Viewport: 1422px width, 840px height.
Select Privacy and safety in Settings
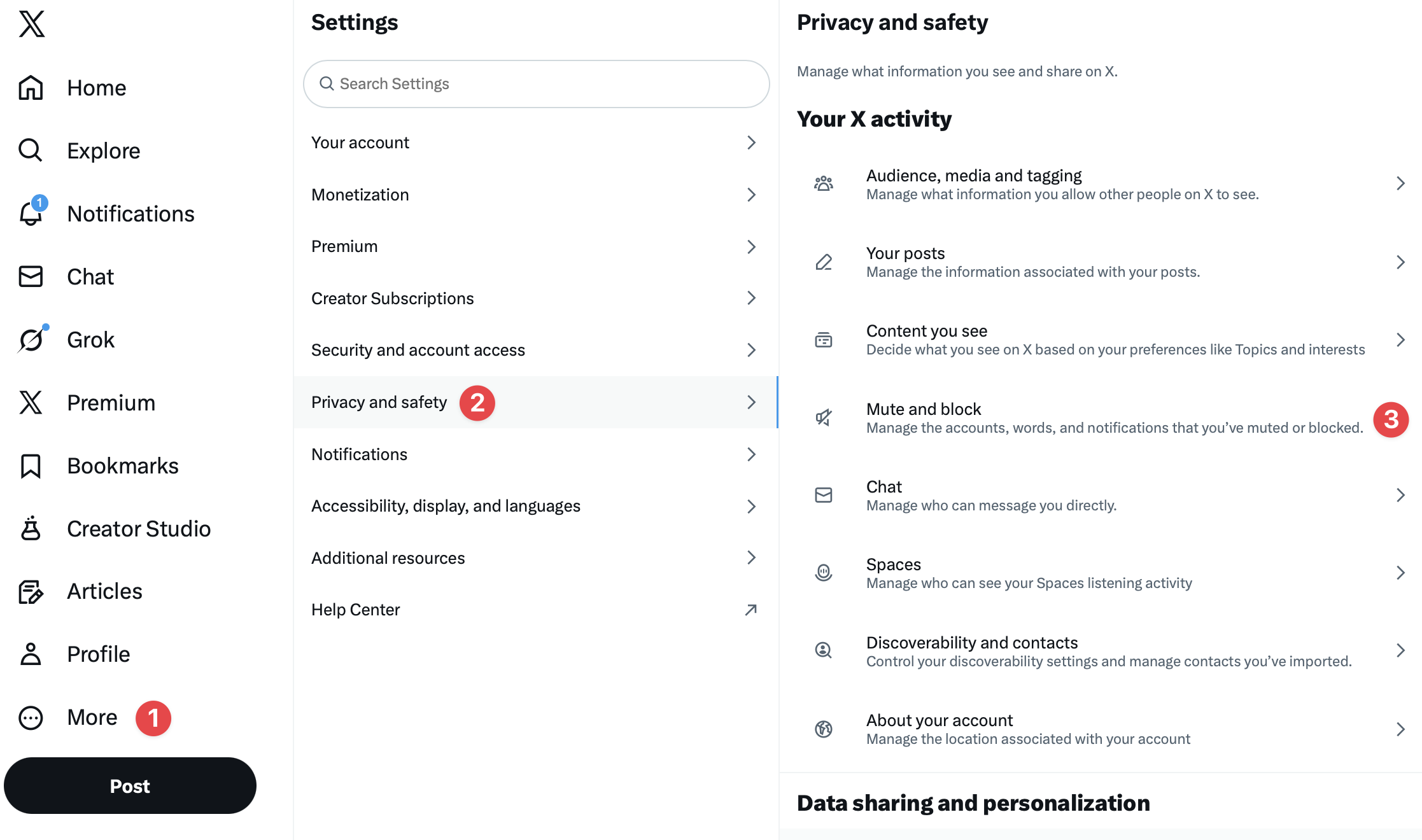379,402
